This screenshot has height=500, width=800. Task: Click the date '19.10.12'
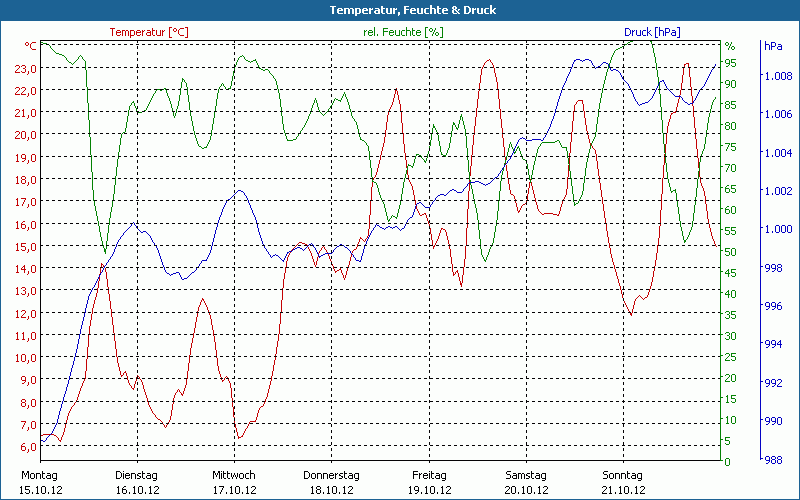pyautogui.click(x=430, y=490)
